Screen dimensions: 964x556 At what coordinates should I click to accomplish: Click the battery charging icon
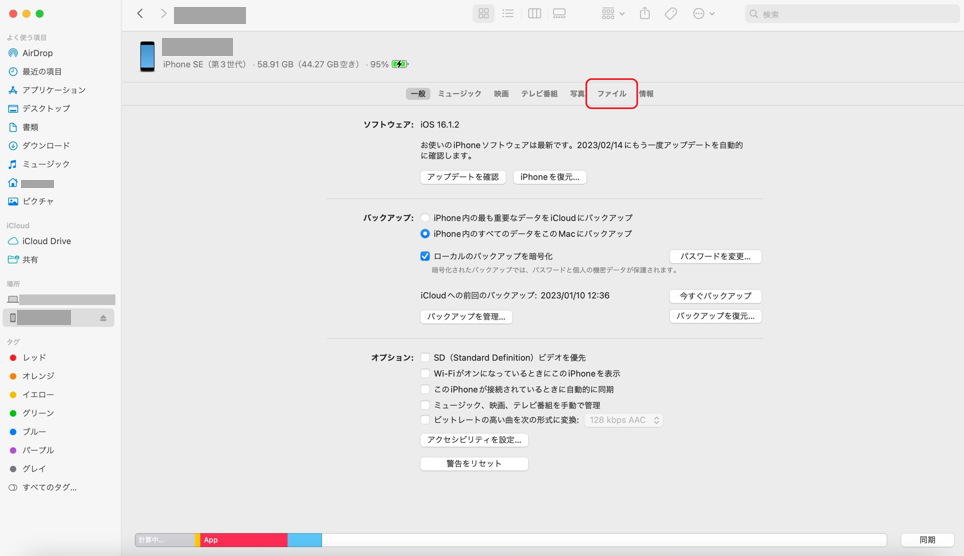400,64
